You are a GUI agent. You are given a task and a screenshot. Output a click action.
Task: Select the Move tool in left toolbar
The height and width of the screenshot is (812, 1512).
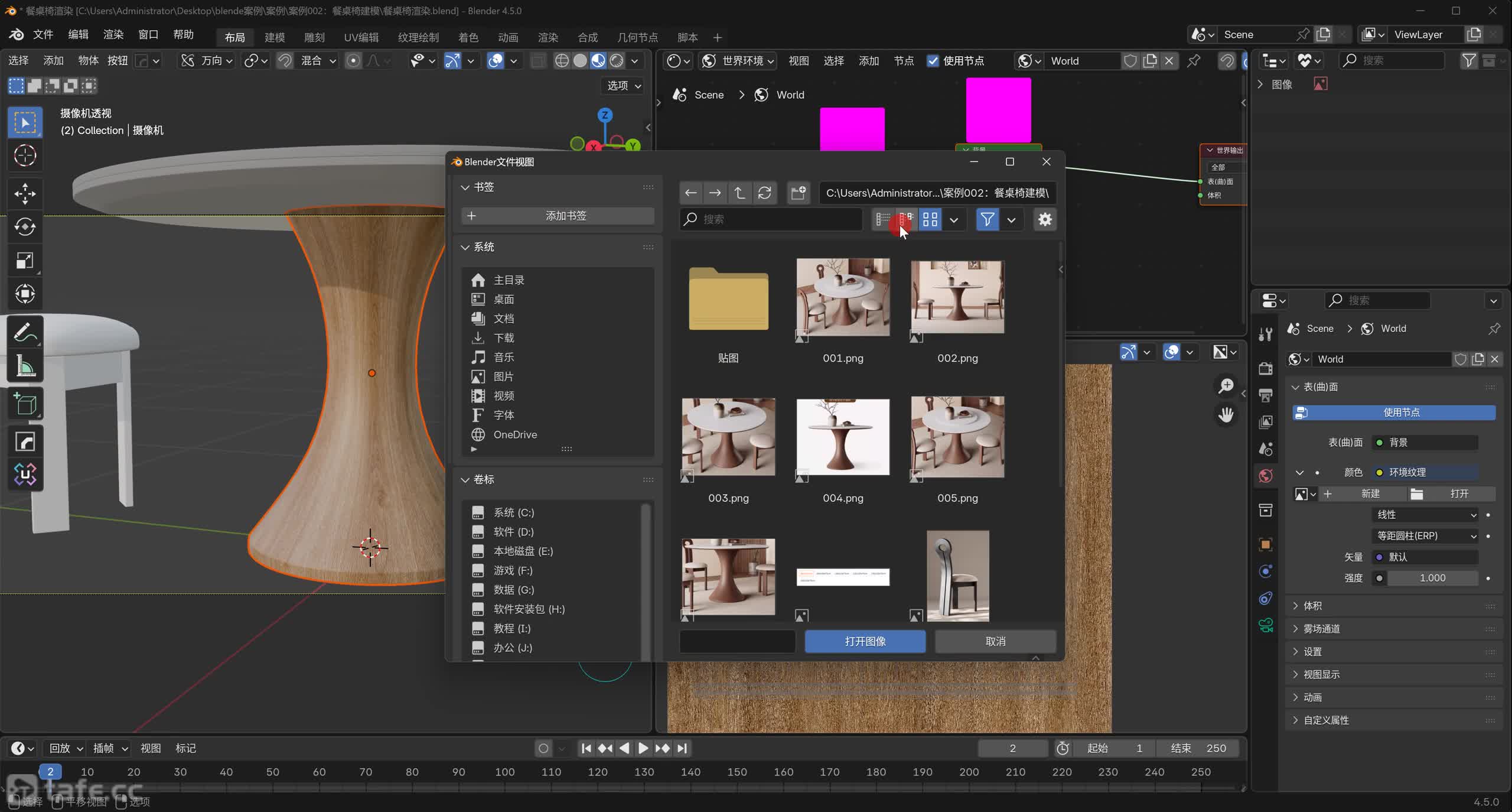pos(25,193)
